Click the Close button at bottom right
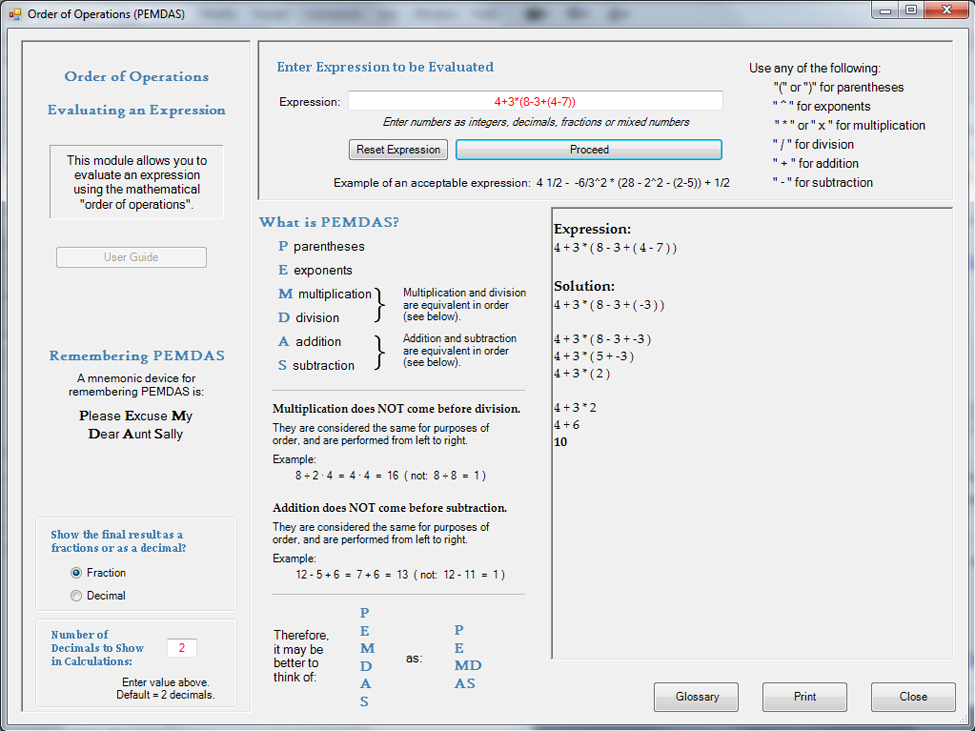The height and width of the screenshot is (731, 975). click(x=912, y=697)
